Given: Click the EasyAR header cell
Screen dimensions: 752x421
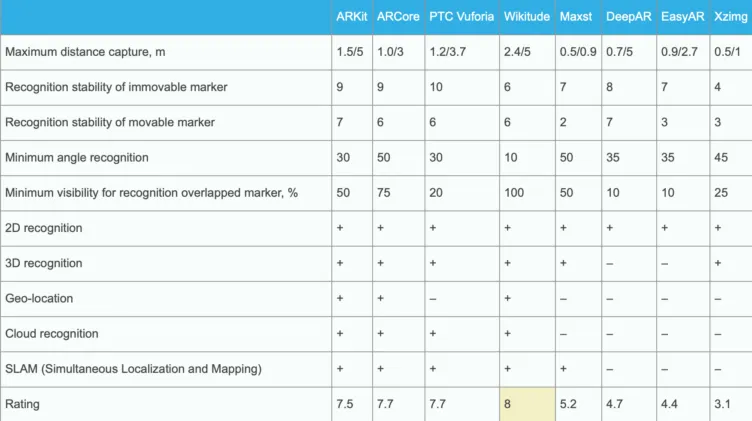Looking at the screenshot, I should tap(682, 17).
